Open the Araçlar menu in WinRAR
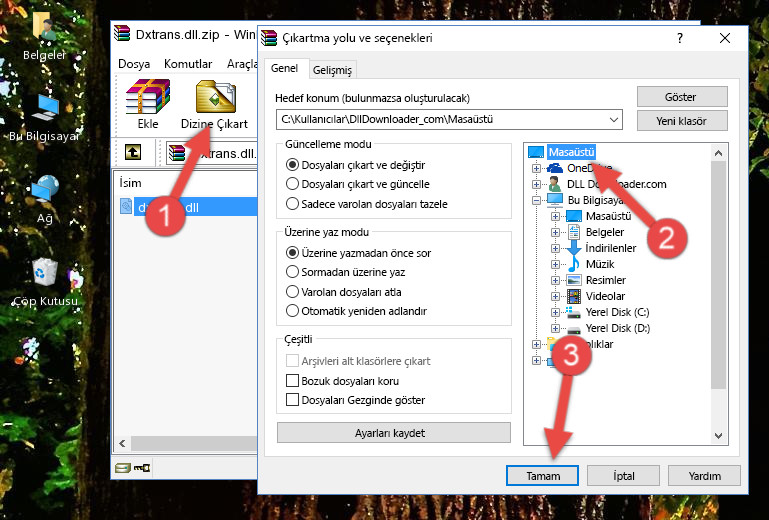 coord(241,64)
